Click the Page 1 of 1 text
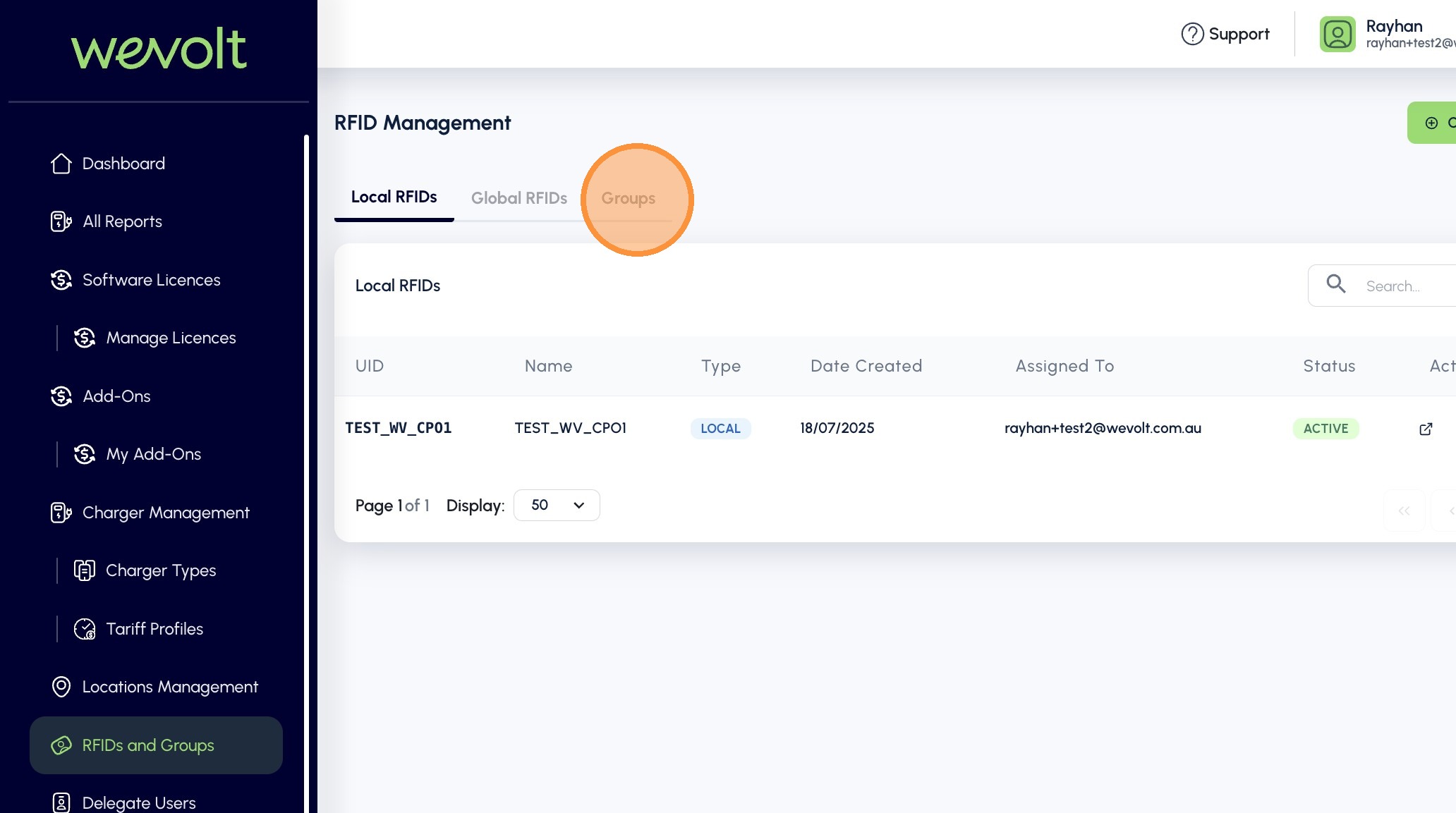Image resolution: width=1456 pixels, height=813 pixels. 392,506
